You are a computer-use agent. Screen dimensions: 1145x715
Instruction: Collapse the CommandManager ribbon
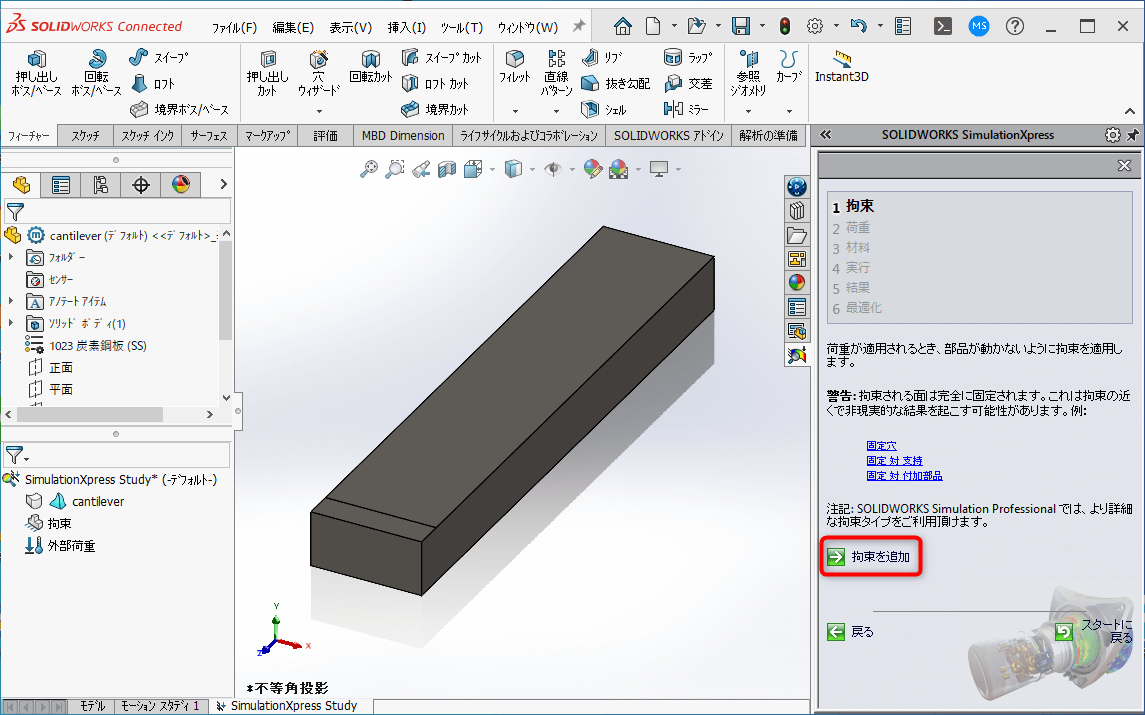tap(1128, 110)
